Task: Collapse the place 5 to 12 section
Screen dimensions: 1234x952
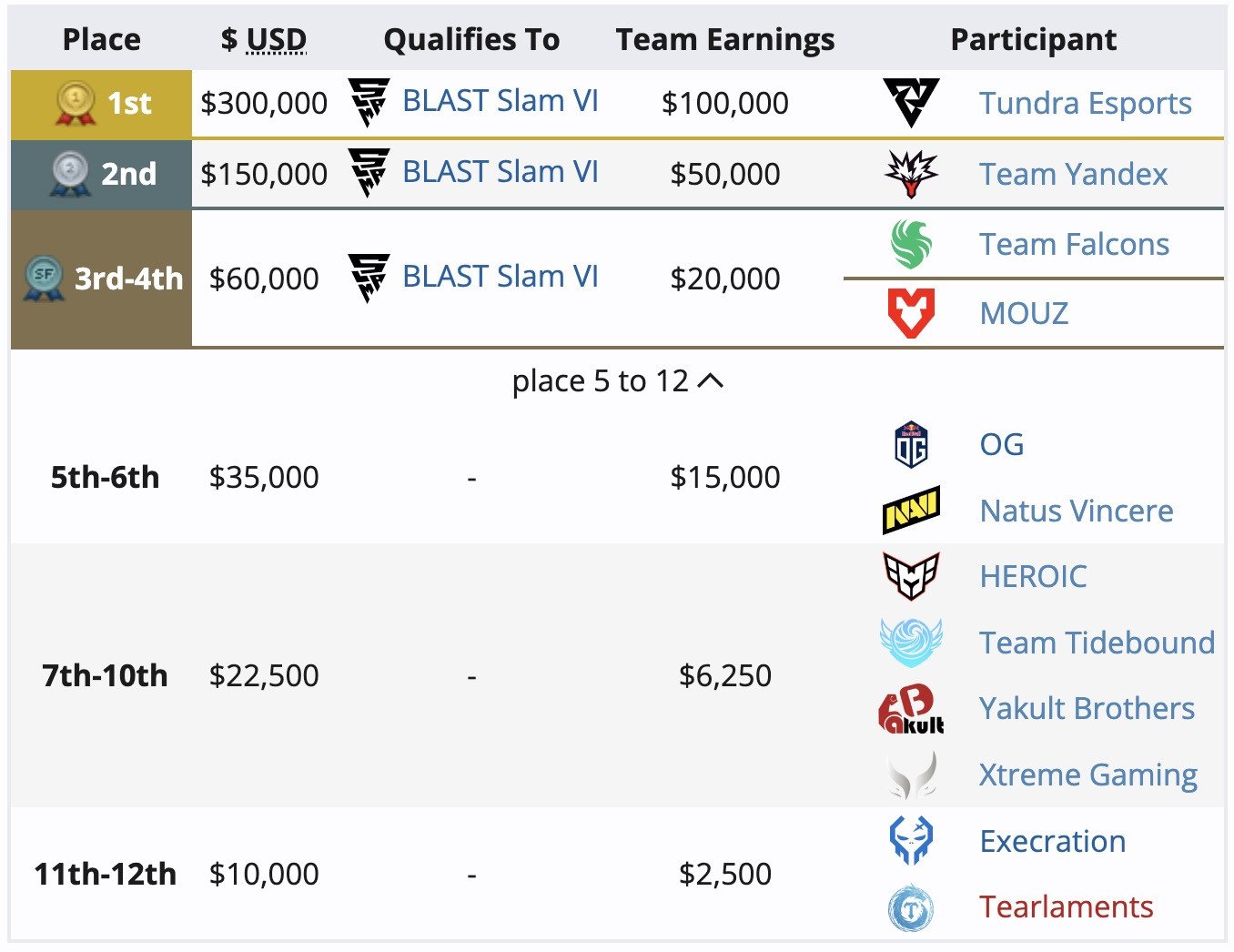Action: (x=617, y=381)
